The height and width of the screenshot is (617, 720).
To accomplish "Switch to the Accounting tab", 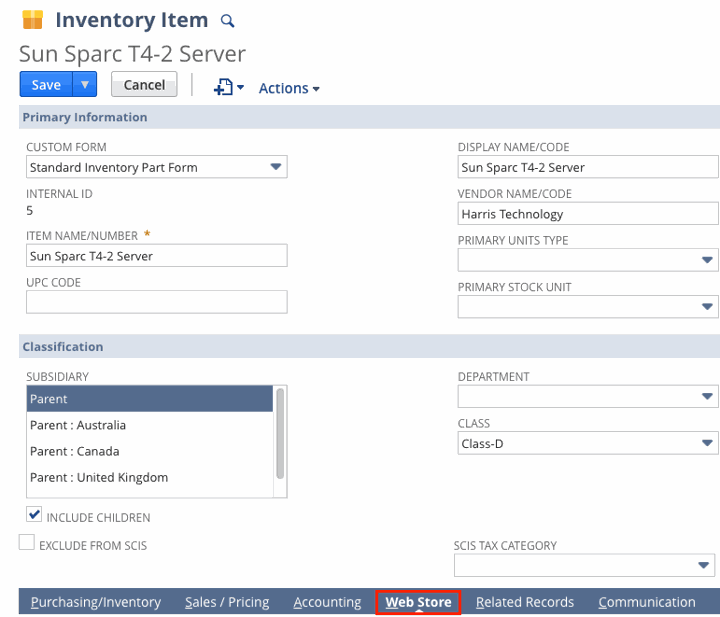I will coord(327,602).
